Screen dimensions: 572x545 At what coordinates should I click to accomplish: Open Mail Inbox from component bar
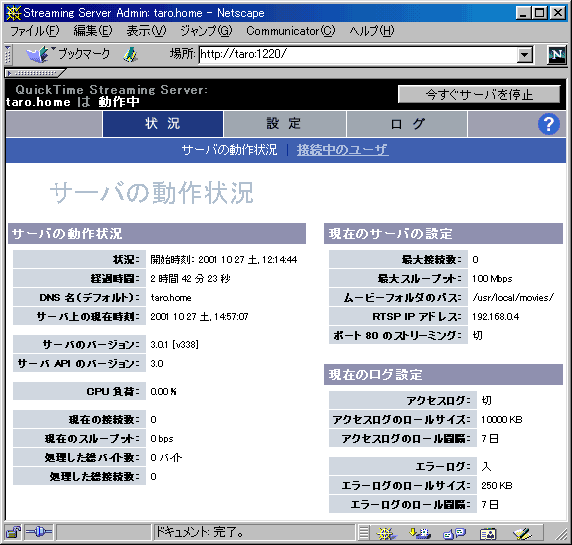tap(420, 534)
